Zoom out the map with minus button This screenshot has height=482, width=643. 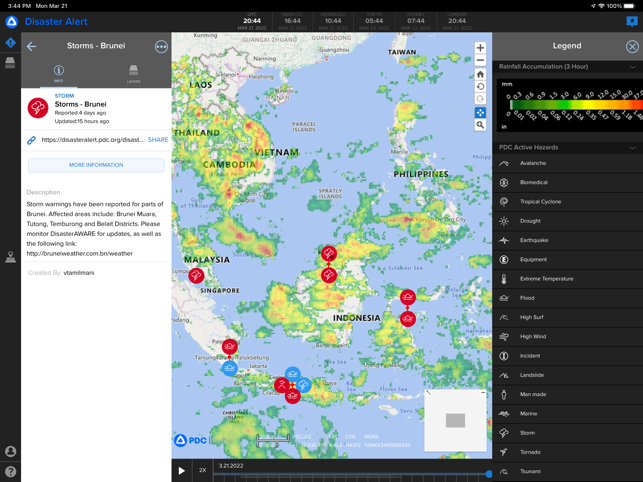[x=480, y=60]
